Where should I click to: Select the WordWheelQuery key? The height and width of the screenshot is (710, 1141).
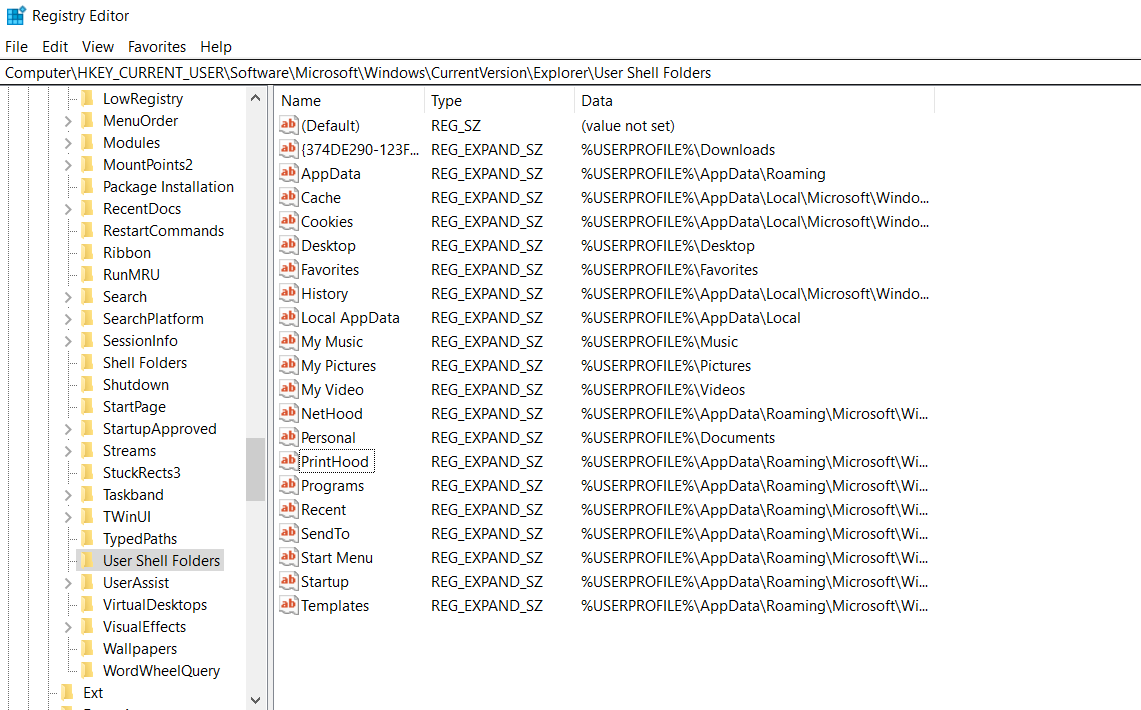click(162, 671)
